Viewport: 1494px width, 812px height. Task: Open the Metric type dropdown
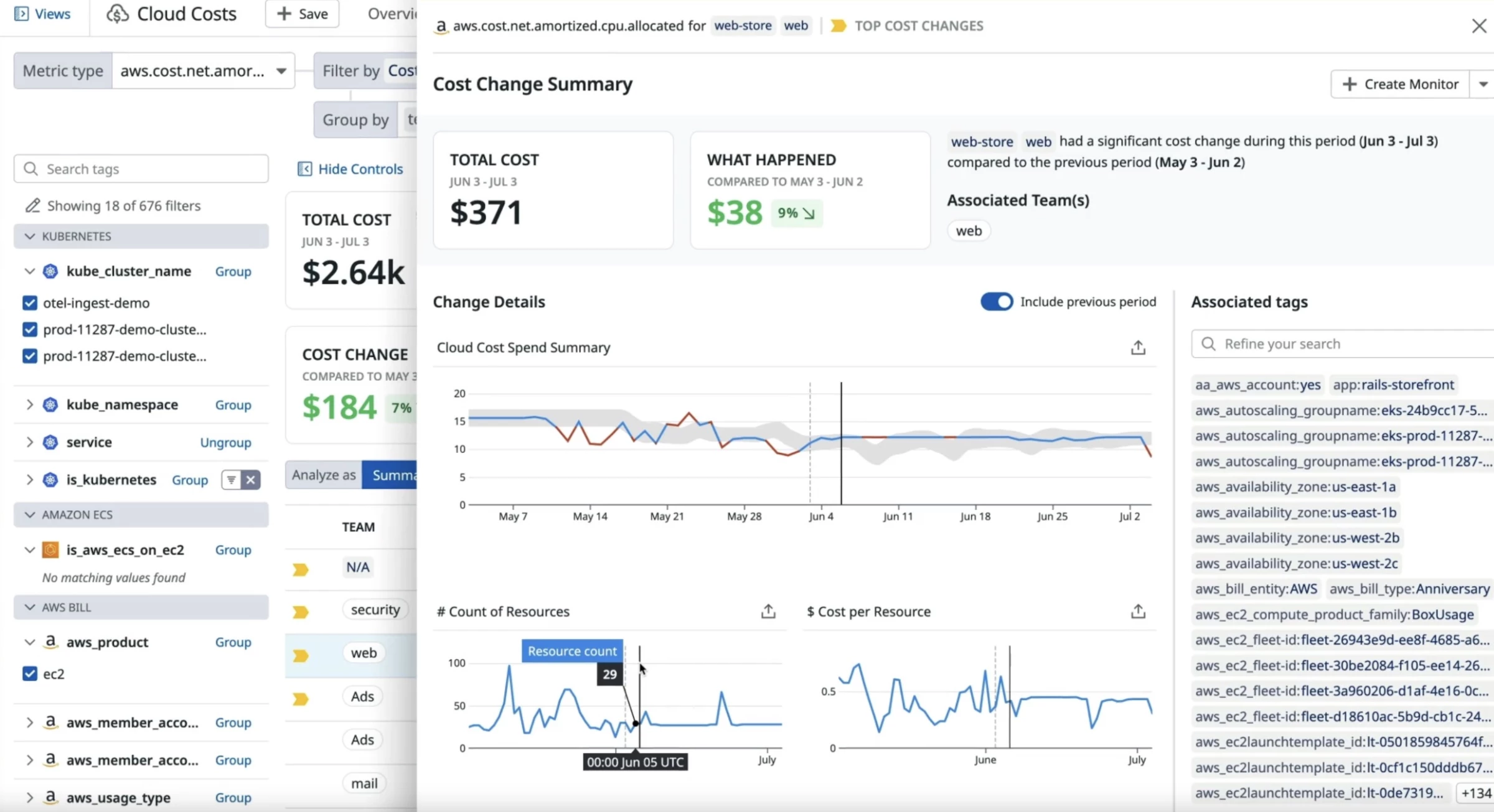[203, 70]
